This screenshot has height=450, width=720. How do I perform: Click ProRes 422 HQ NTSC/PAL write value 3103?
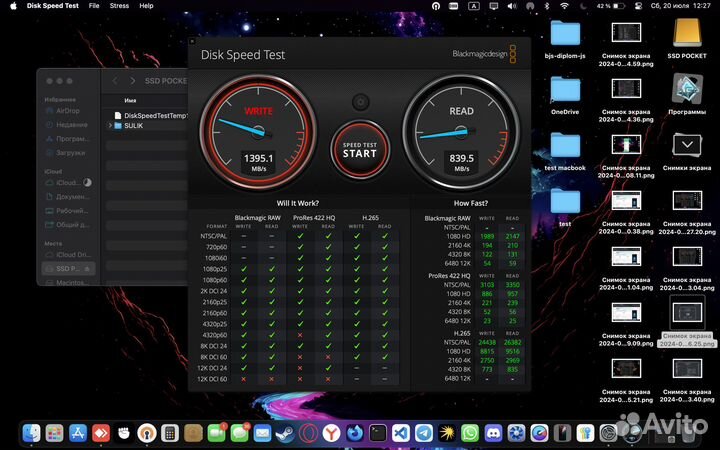[487, 285]
